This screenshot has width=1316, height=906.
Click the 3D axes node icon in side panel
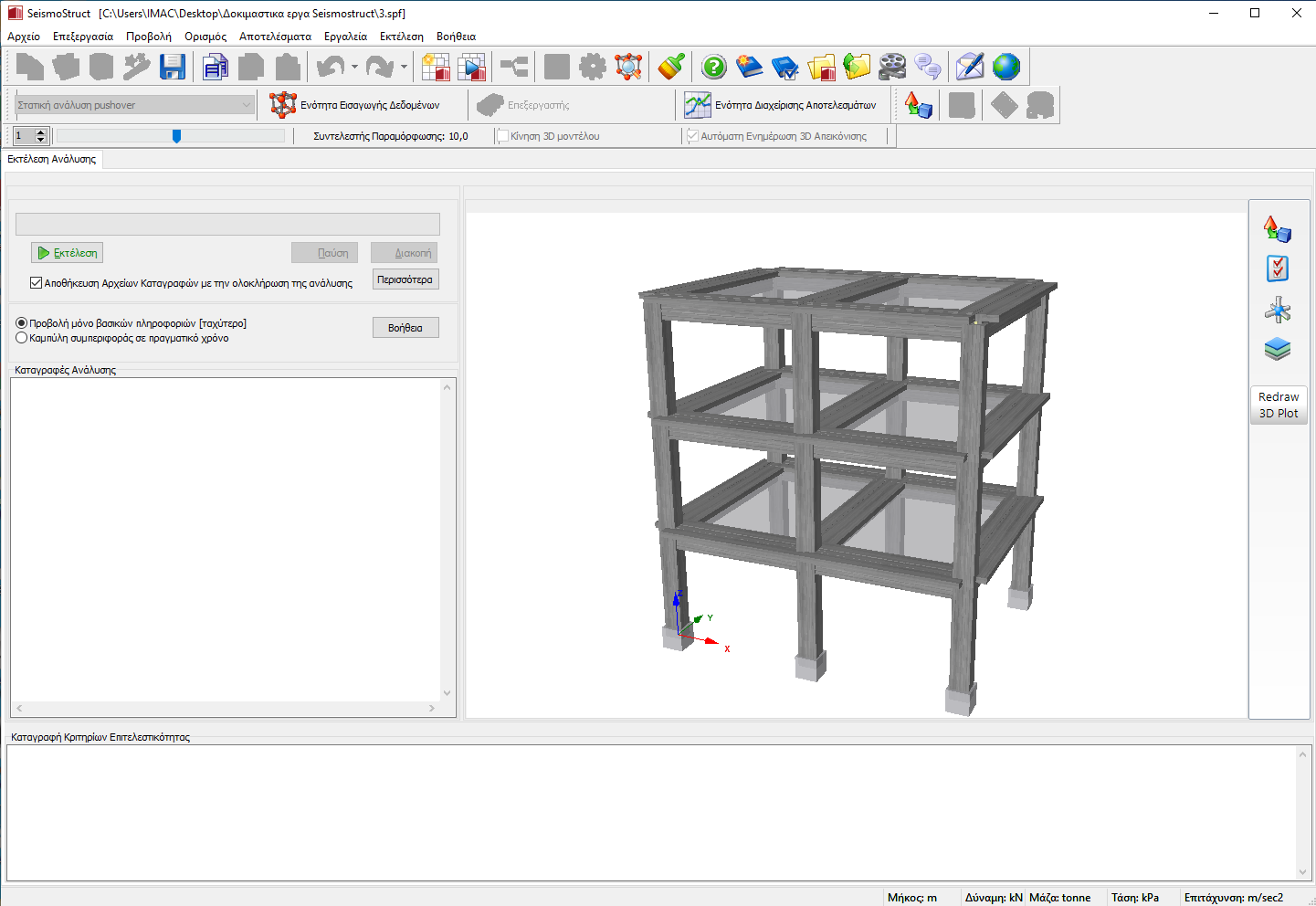(1278, 311)
